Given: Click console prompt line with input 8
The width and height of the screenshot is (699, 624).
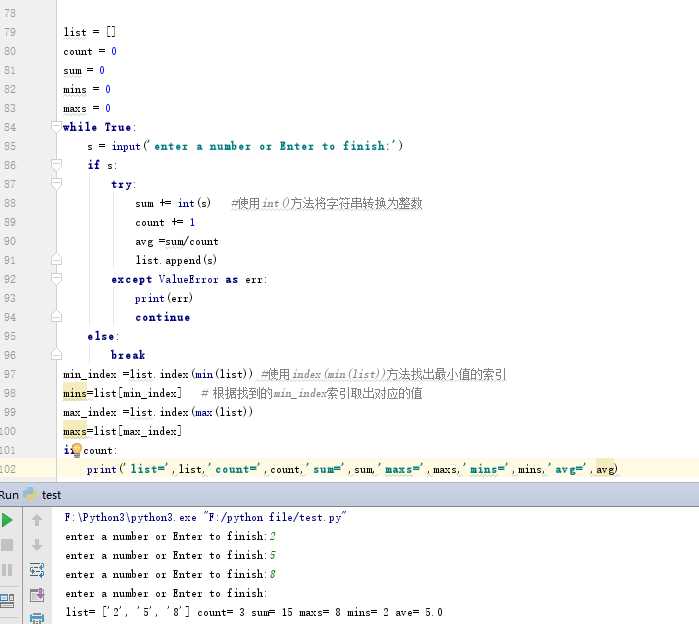Looking at the screenshot, I should pos(170,574).
